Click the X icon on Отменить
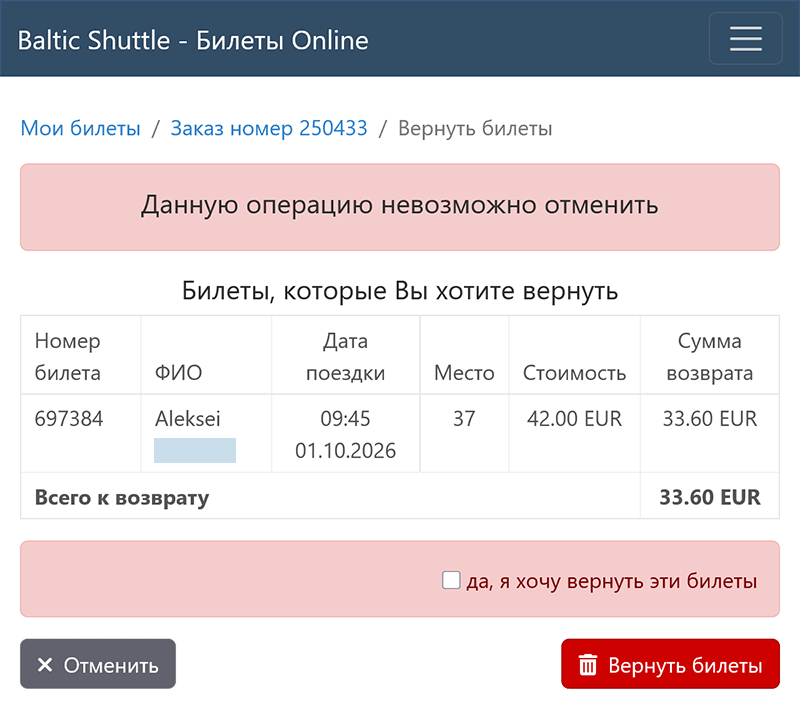Viewport: 800px width, 714px height. [x=45, y=664]
